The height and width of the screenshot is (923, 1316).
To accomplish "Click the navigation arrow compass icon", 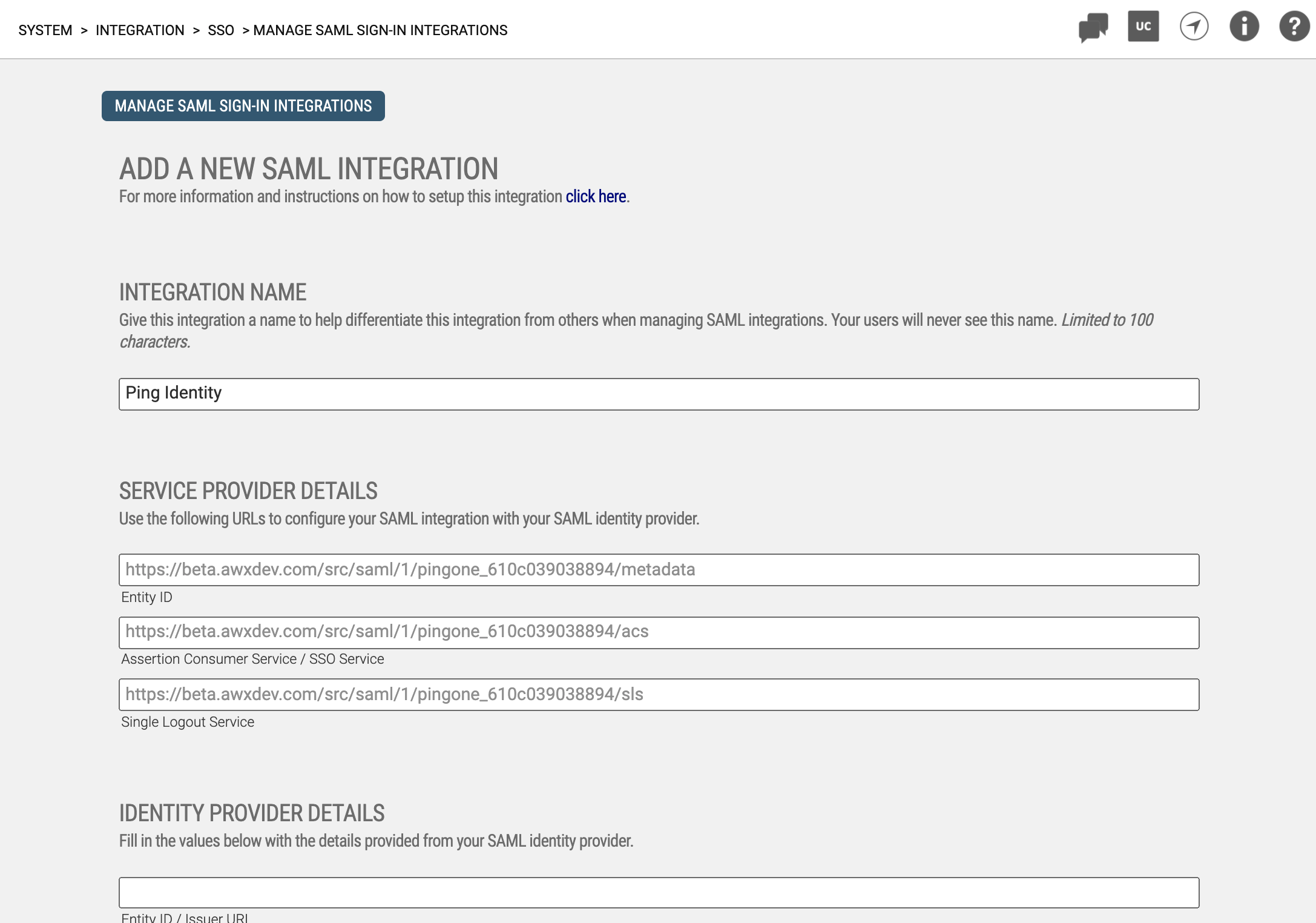I will pyautogui.click(x=1194, y=27).
